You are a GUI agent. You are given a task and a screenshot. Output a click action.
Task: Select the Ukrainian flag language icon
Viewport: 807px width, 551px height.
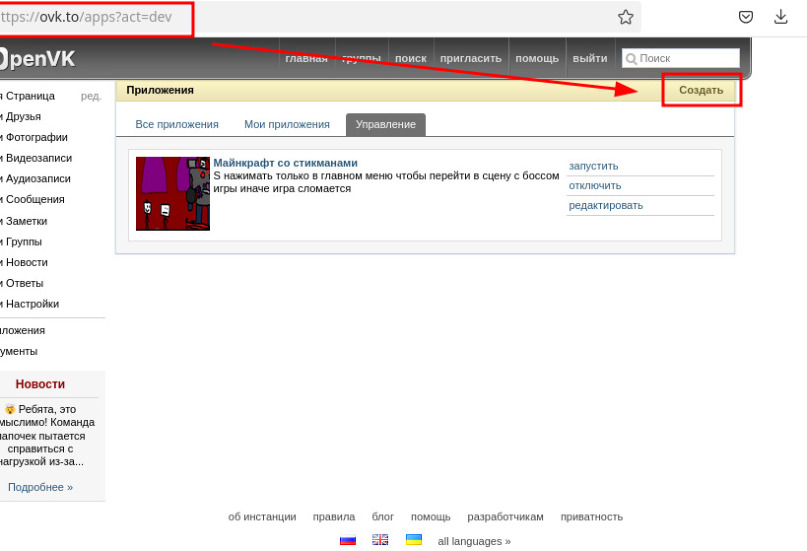[414, 540]
